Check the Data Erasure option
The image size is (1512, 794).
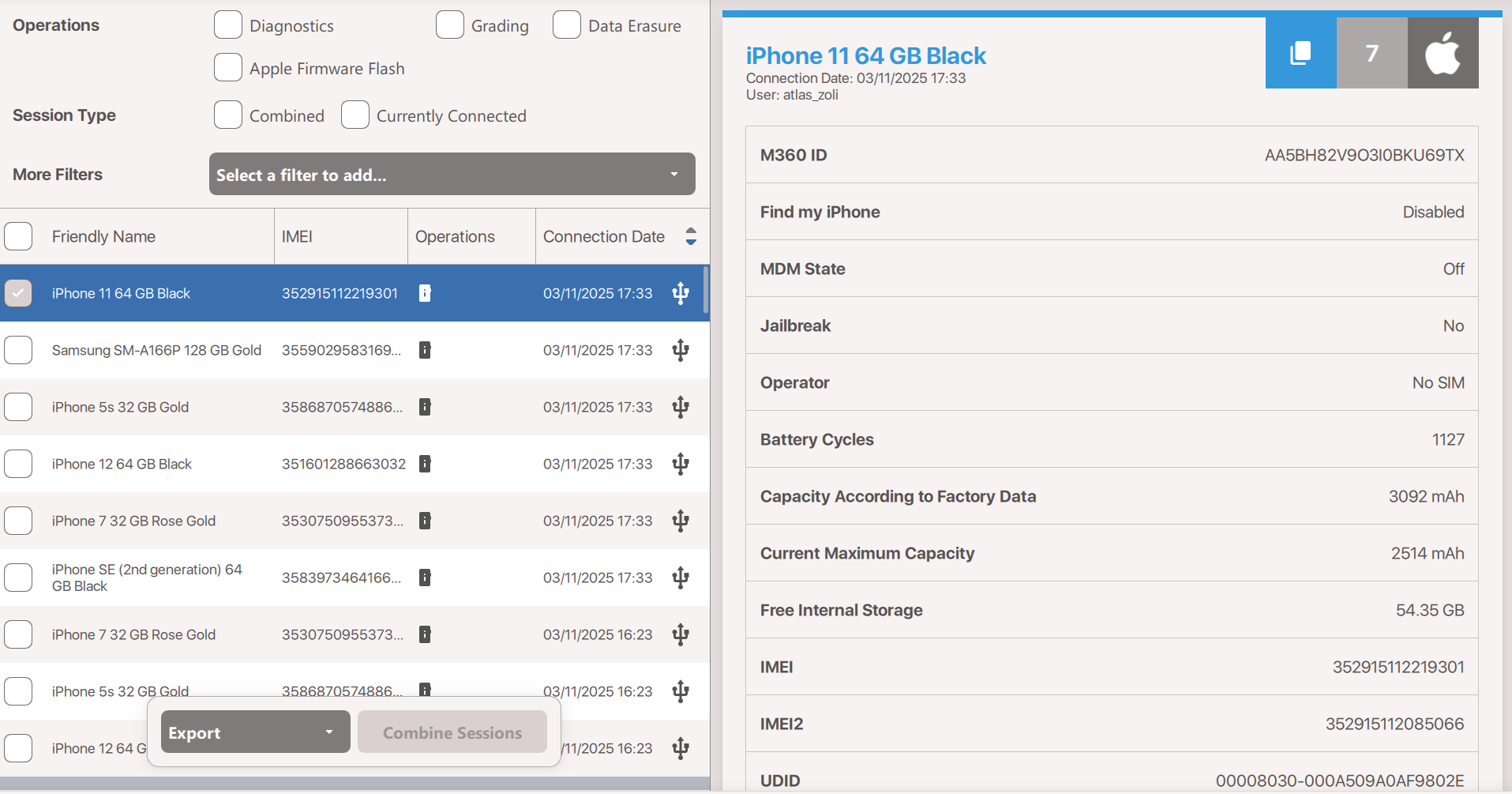[x=567, y=25]
